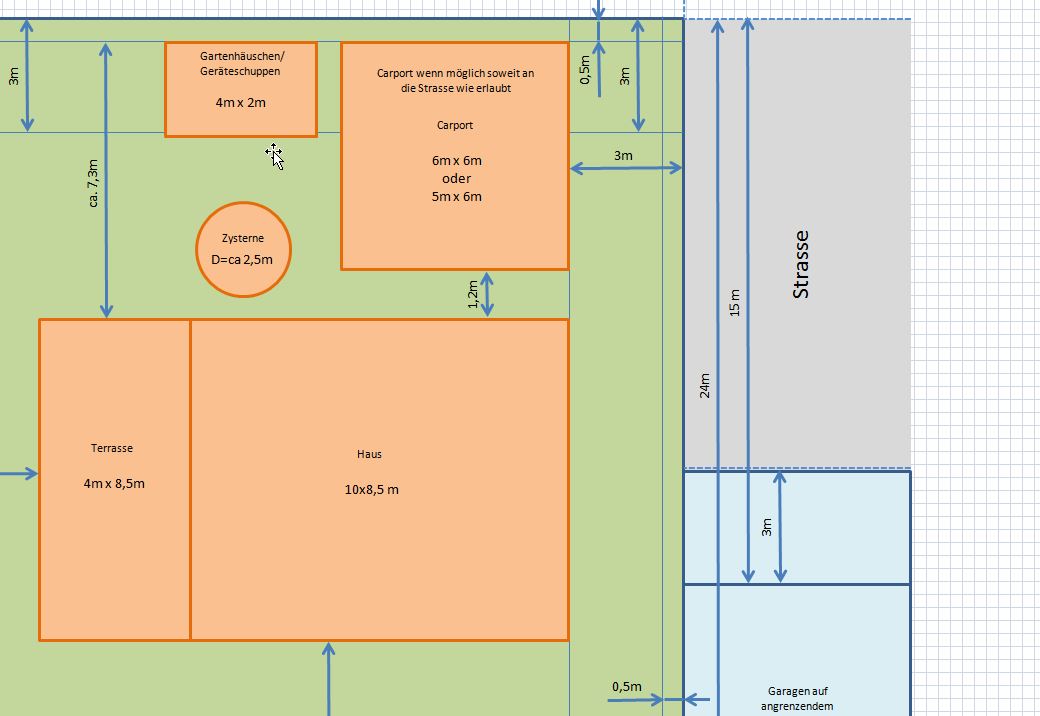Click the 'Terrasse' label
The image size is (1040, 716).
pyautogui.click(x=112, y=448)
